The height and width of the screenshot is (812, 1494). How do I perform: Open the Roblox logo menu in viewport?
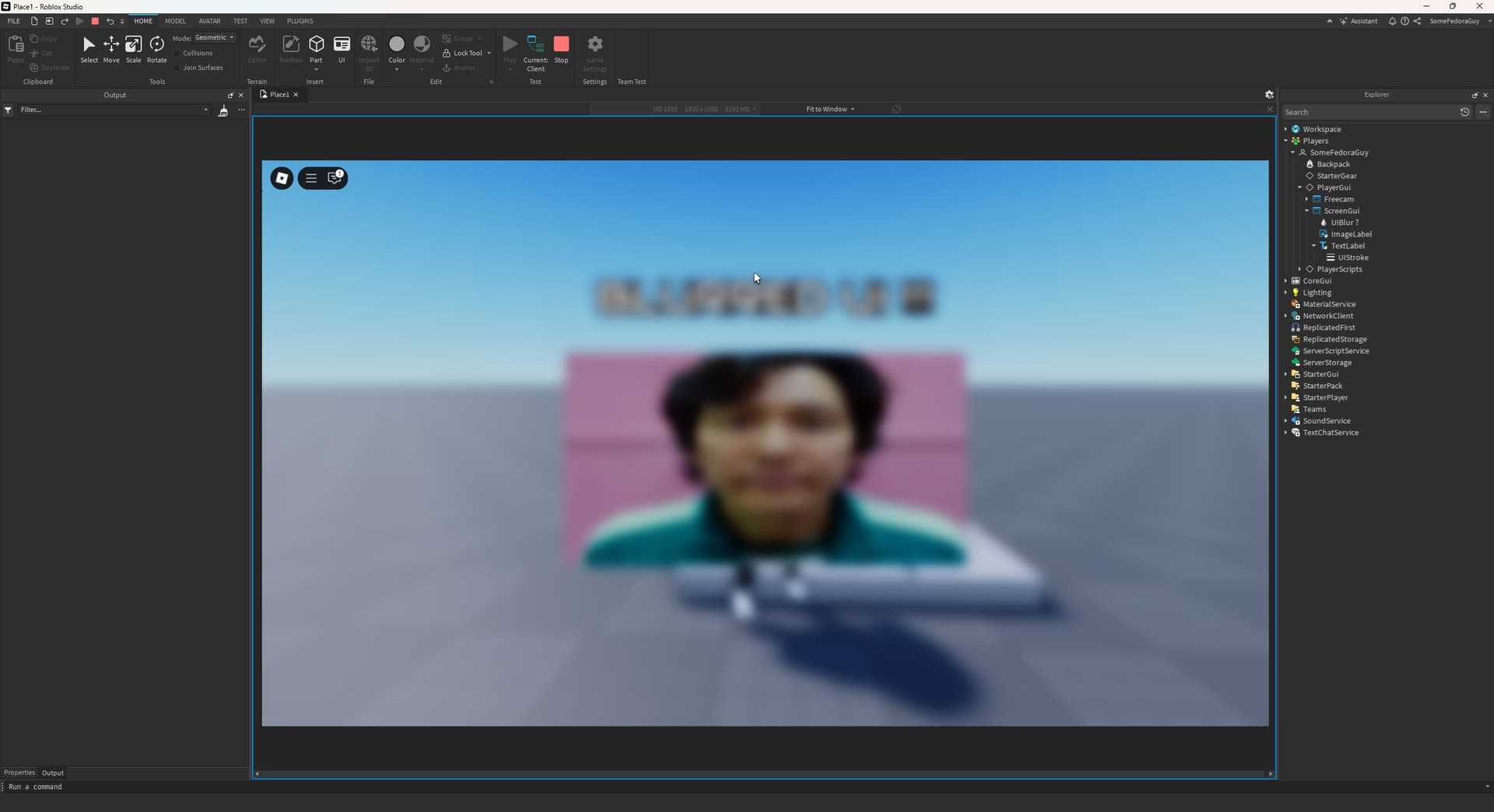coord(282,178)
